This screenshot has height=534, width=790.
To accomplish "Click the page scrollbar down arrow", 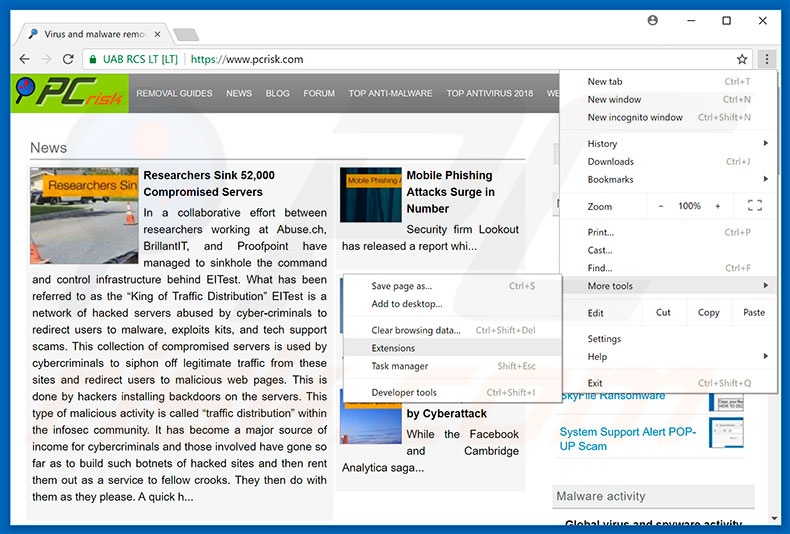I will [x=774, y=518].
